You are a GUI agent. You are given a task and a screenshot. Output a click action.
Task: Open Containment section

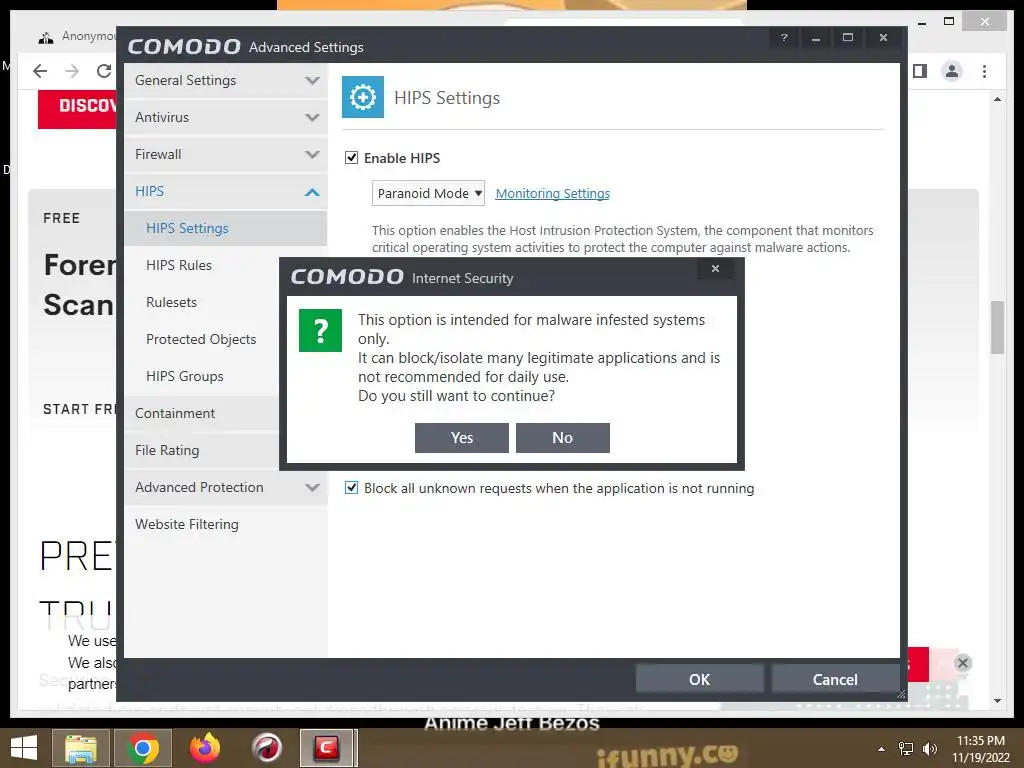pyautogui.click(x=175, y=413)
